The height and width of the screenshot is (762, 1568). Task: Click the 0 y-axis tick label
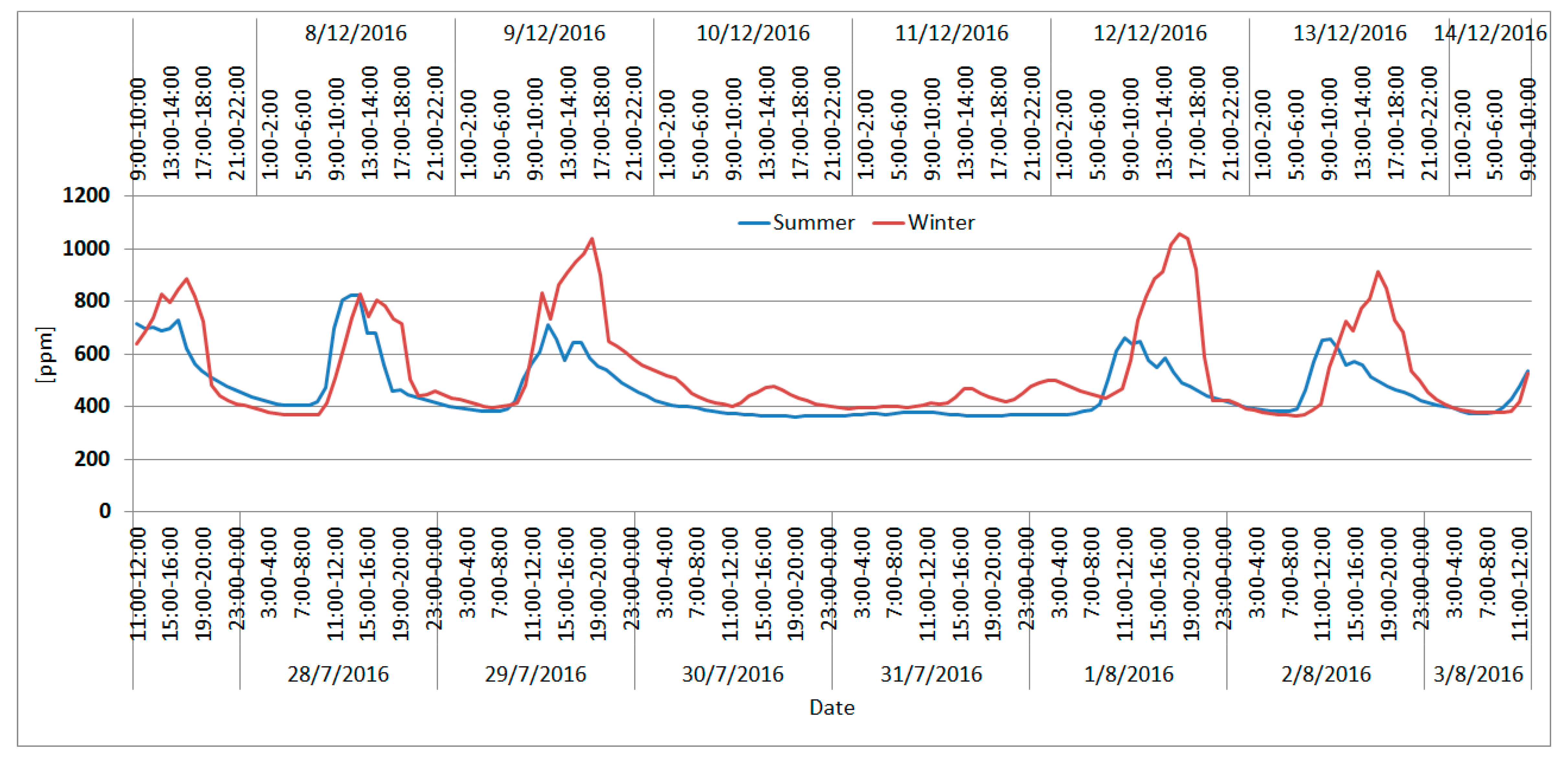click(105, 511)
